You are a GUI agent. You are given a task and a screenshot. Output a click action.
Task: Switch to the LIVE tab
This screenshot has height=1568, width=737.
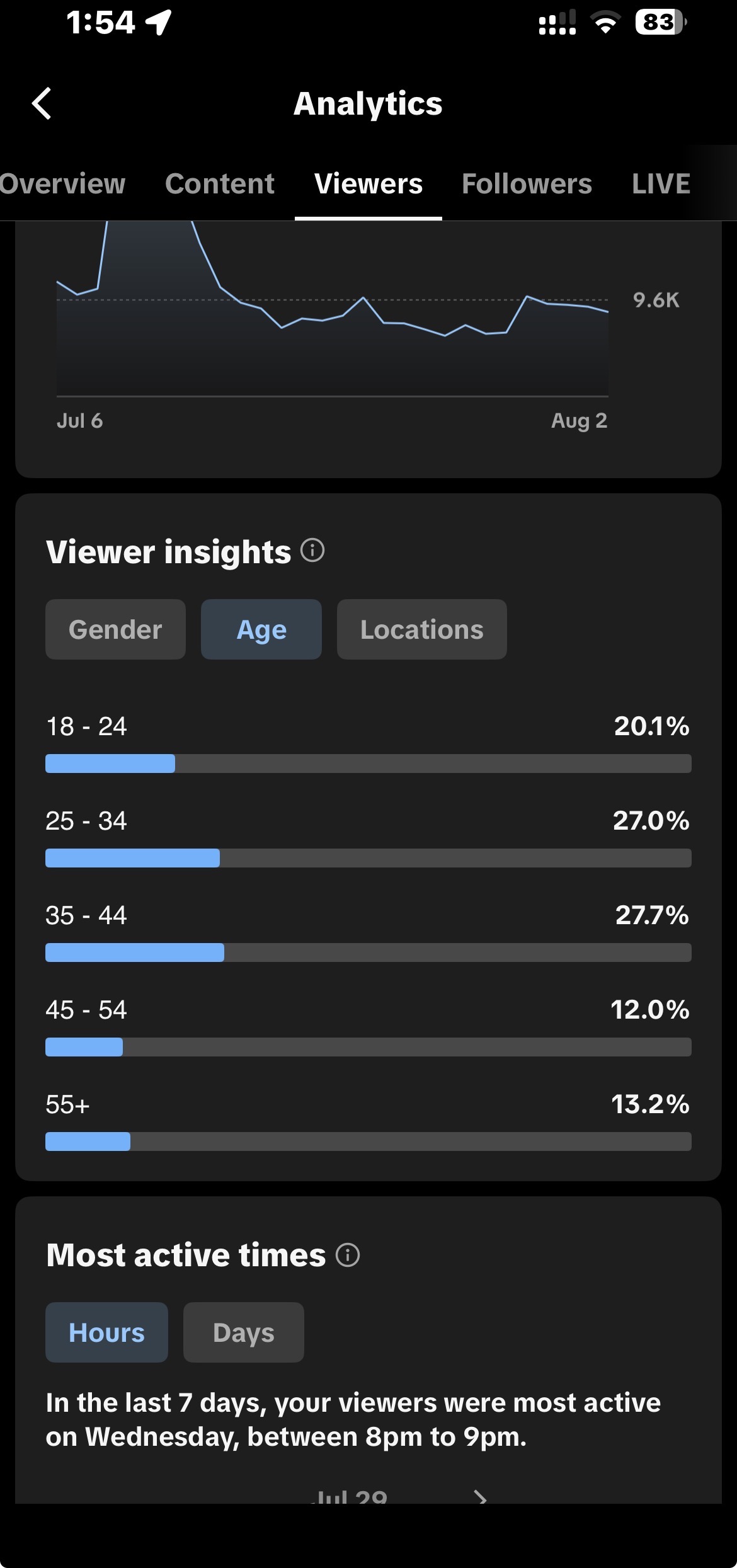click(x=661, y=184)
